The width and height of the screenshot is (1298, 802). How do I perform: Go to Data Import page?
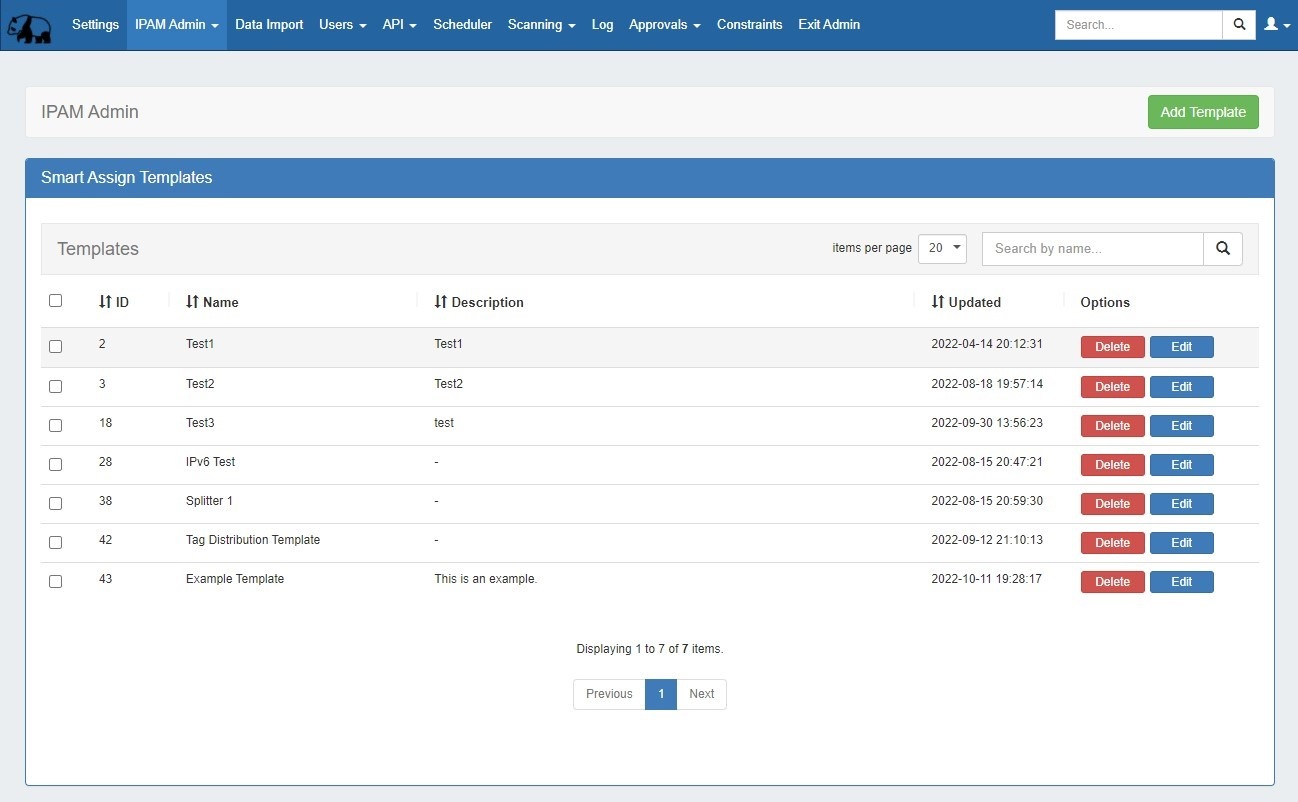point(269,25)
